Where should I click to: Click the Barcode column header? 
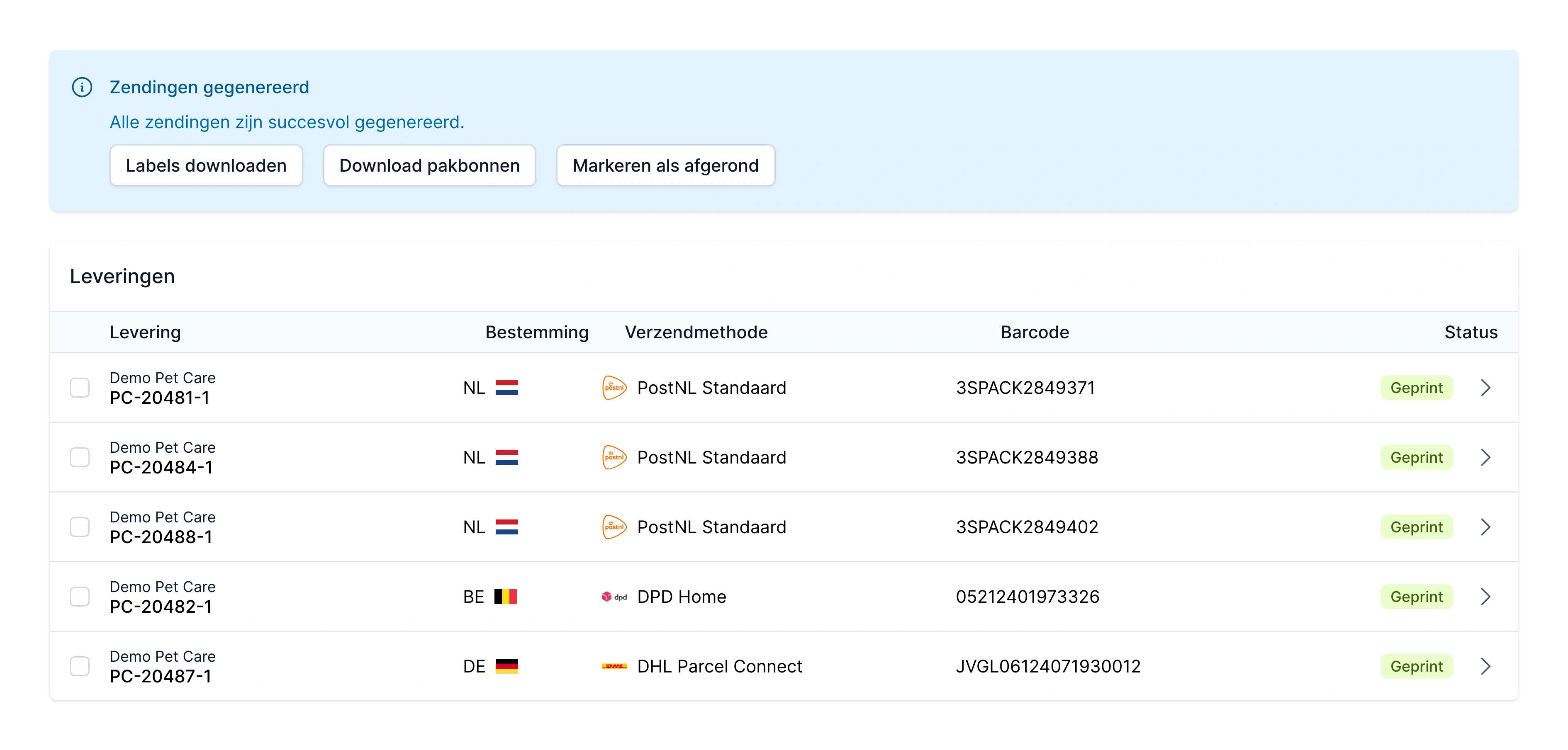[1035, 332]
